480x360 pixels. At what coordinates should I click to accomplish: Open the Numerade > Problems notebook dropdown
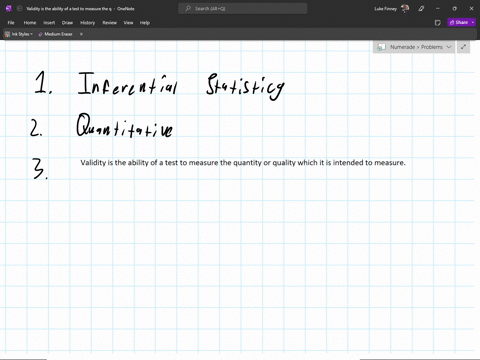click(x=414, y=47)
